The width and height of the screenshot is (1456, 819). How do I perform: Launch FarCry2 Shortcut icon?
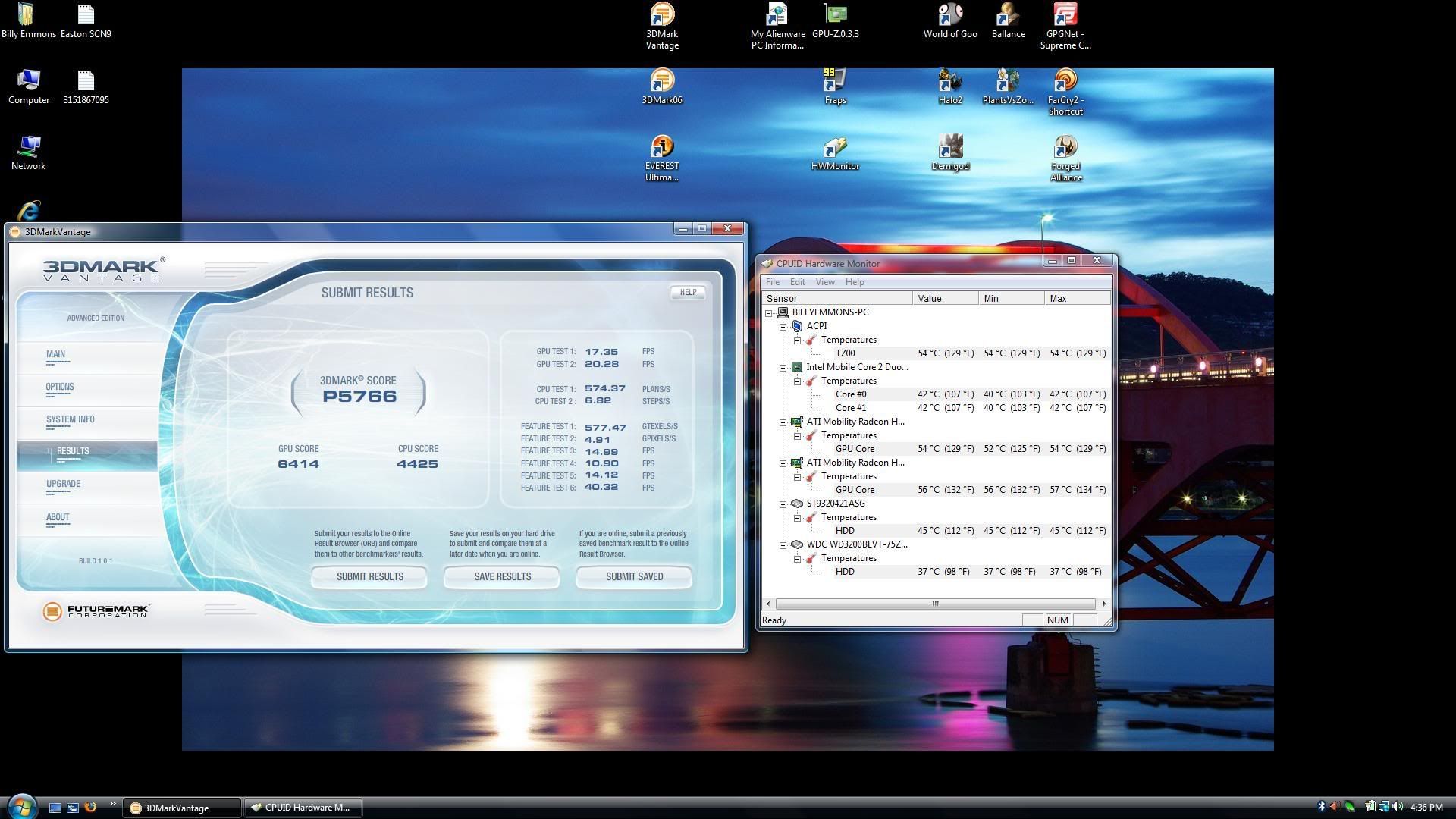1065,92
